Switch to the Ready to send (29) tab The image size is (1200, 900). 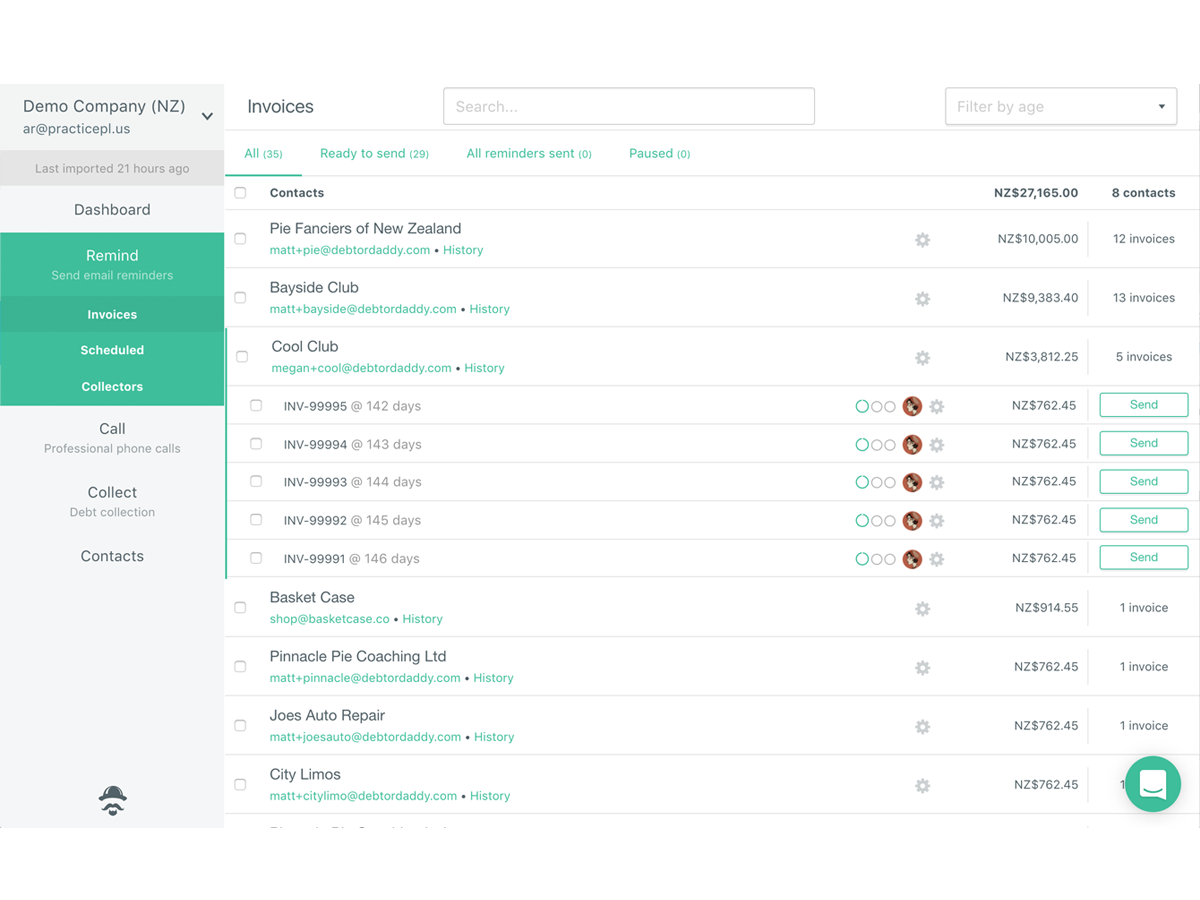pyautogui.click(x=374, y=153)
